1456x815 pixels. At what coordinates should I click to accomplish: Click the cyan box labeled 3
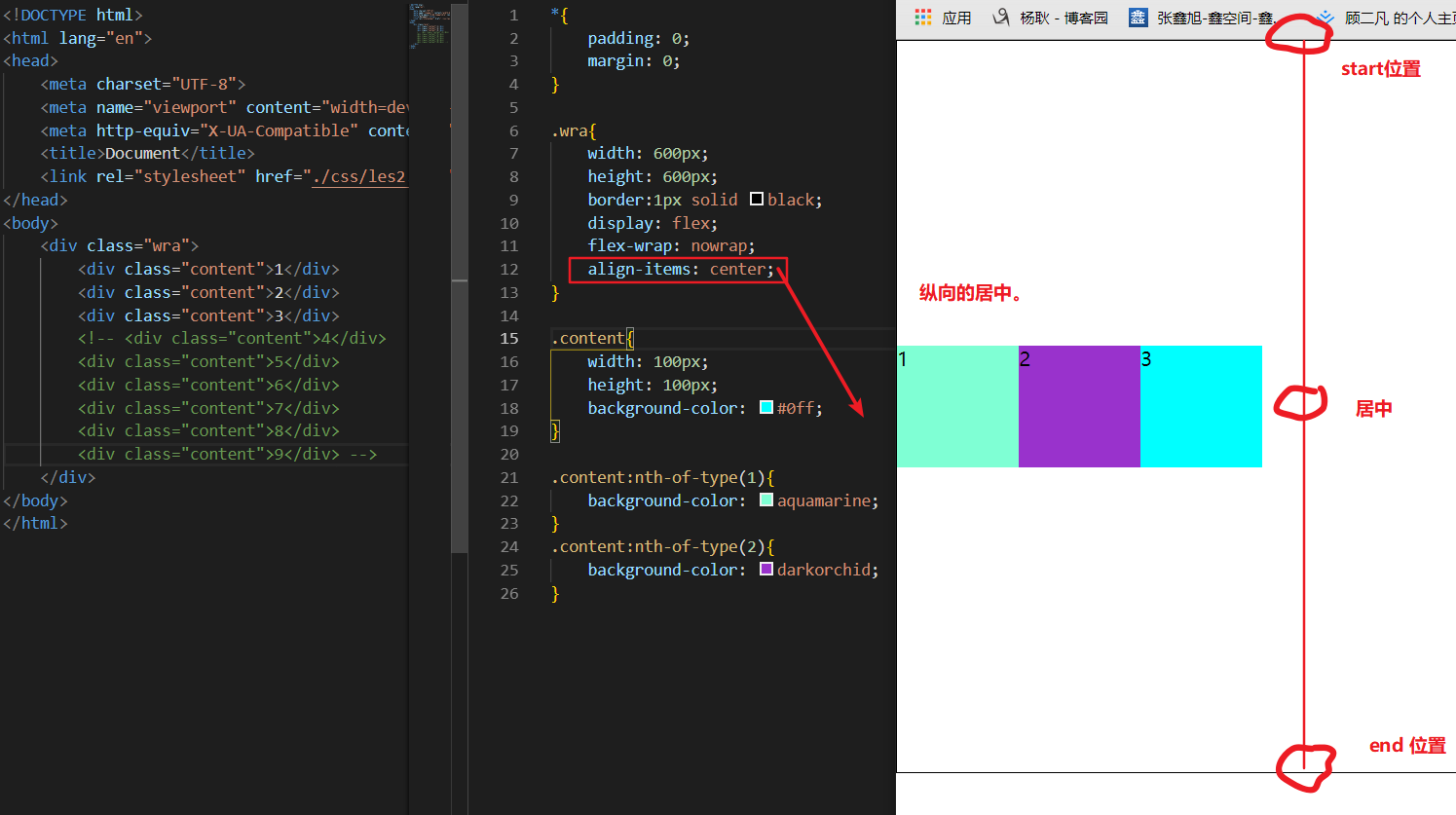click(x=1201, y=407)
